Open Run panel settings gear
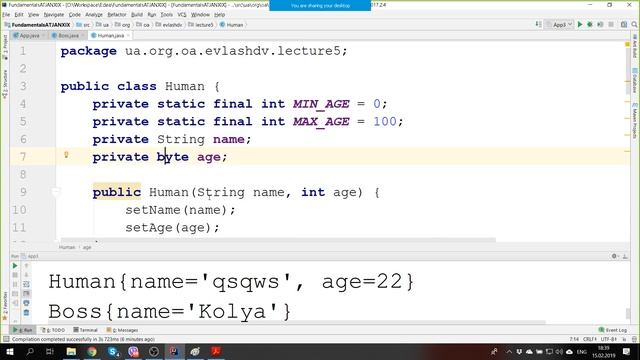Screen dimensions: 640x360 (x=615, y=256)
